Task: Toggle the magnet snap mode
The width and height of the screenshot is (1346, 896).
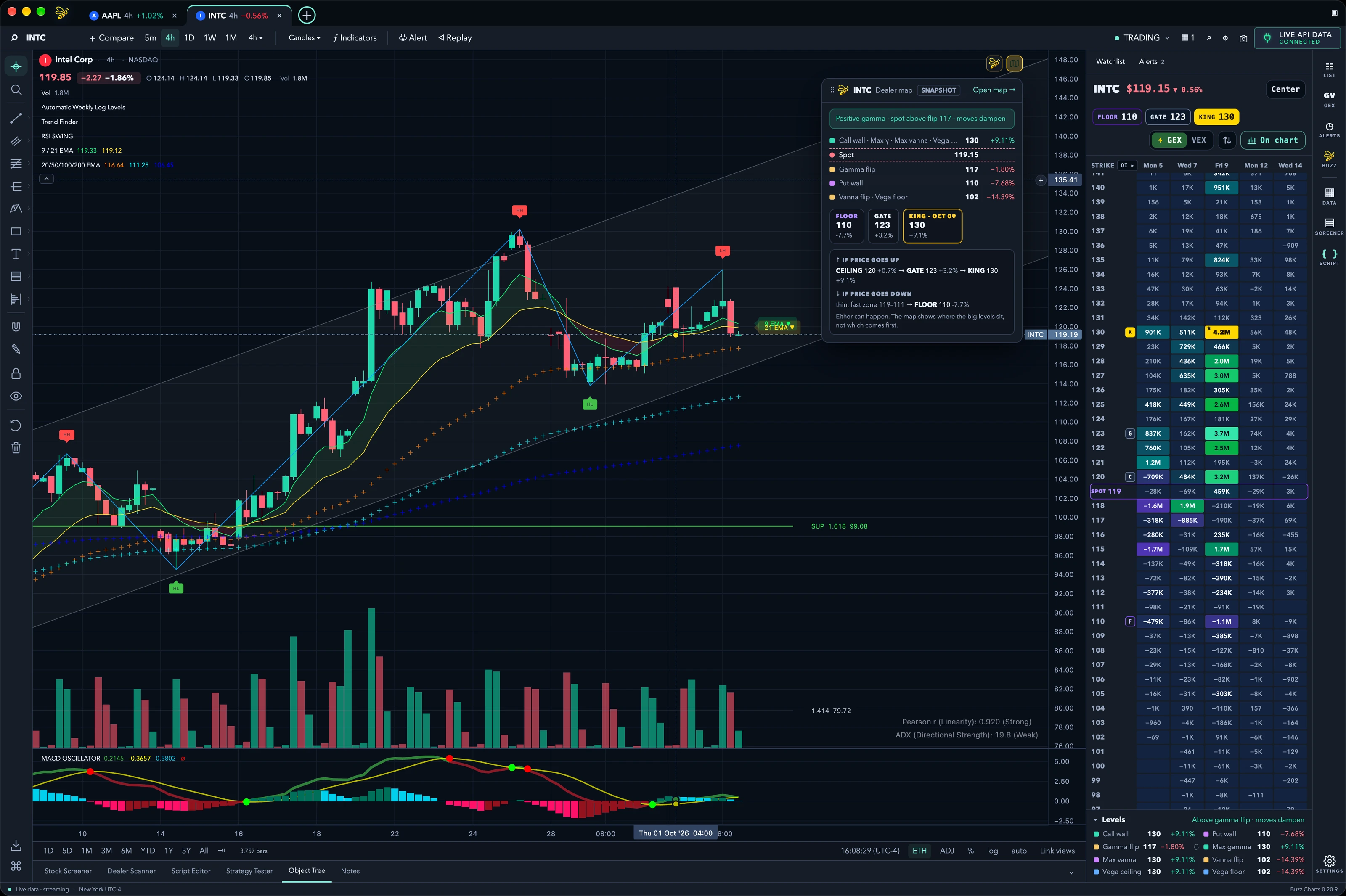Action: click(16, 327)
